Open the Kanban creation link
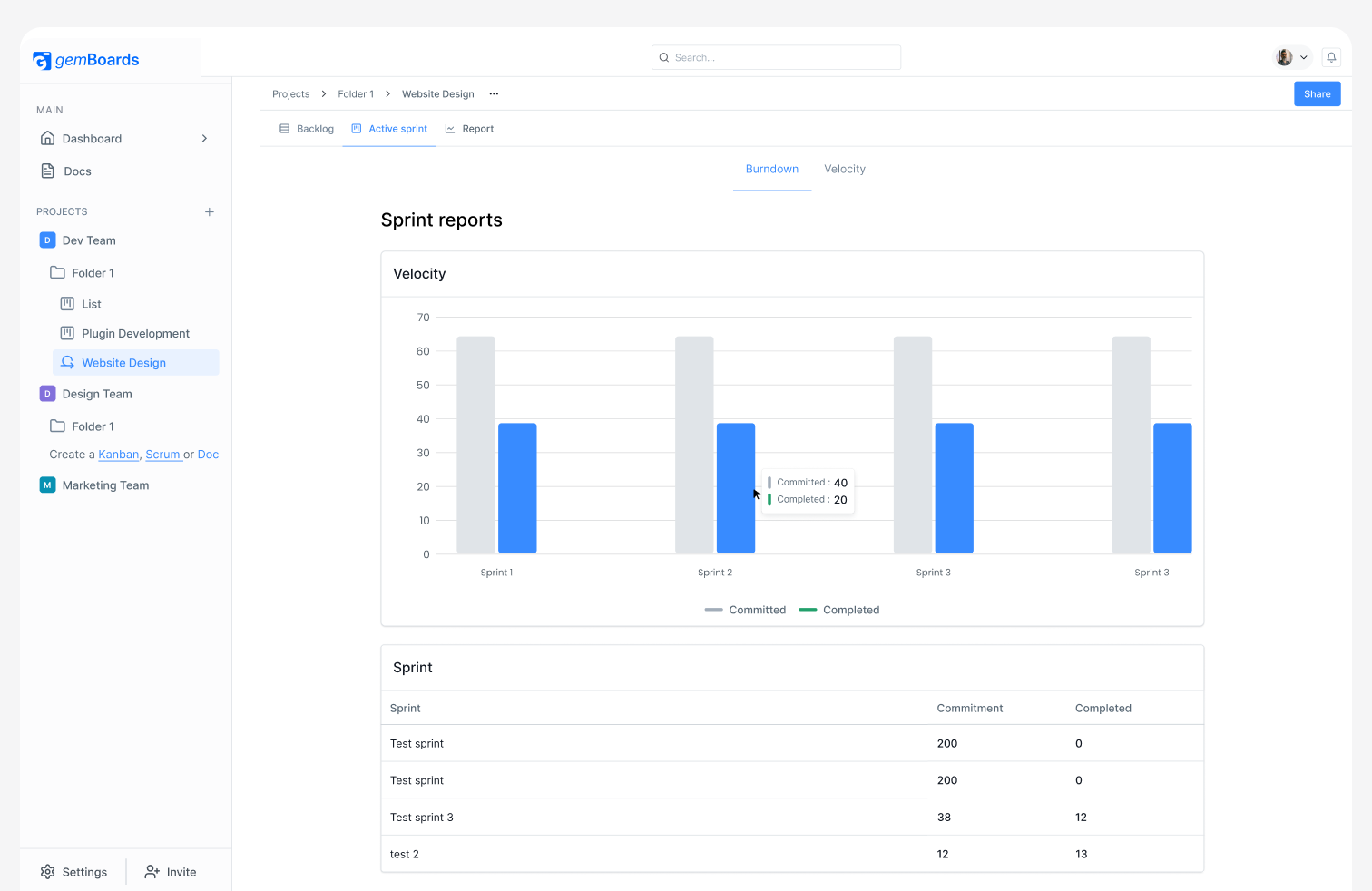The height and width of the screenshot is (891, 1372). point(118,454)
